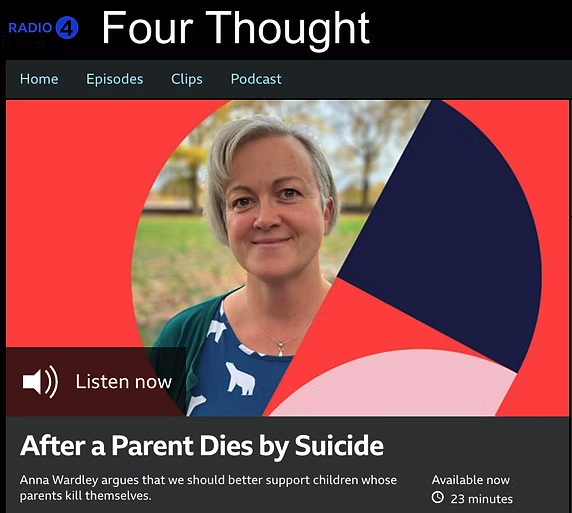Open the Home tab
572x513 pixels.
click(39, 79)
